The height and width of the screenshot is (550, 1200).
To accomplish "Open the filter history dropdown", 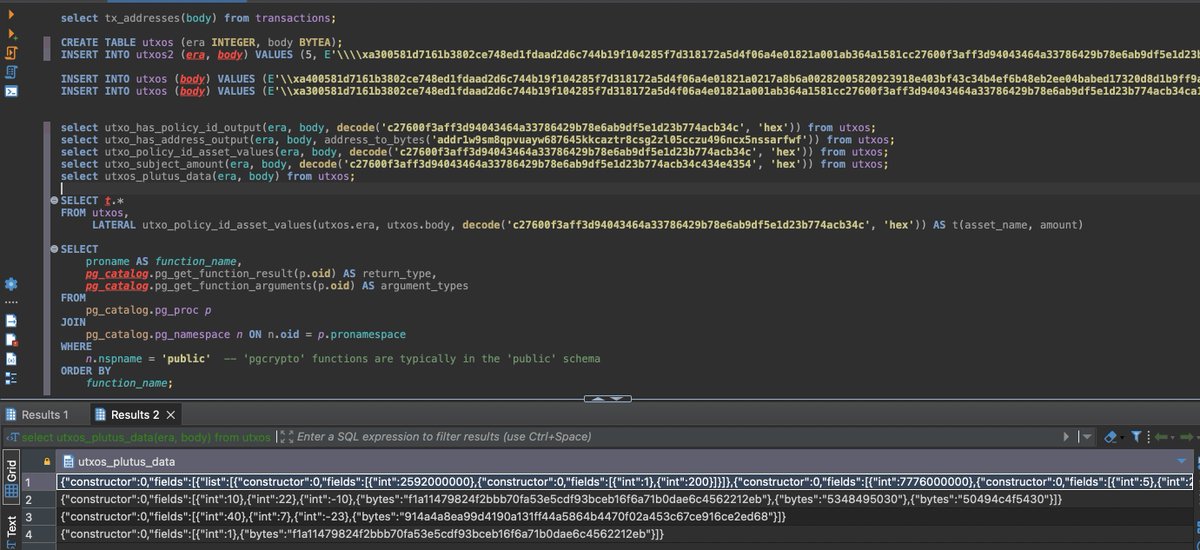I will point(1087,437).
